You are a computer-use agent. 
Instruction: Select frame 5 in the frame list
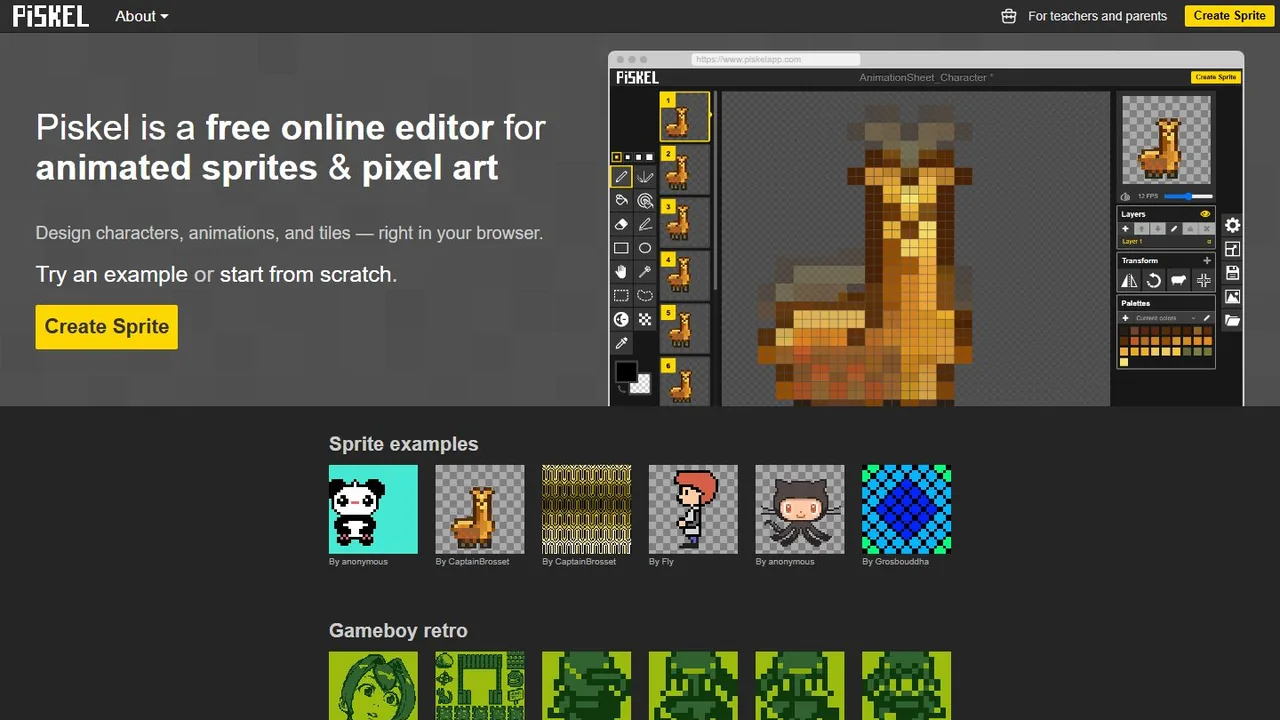tap(685, 328)
